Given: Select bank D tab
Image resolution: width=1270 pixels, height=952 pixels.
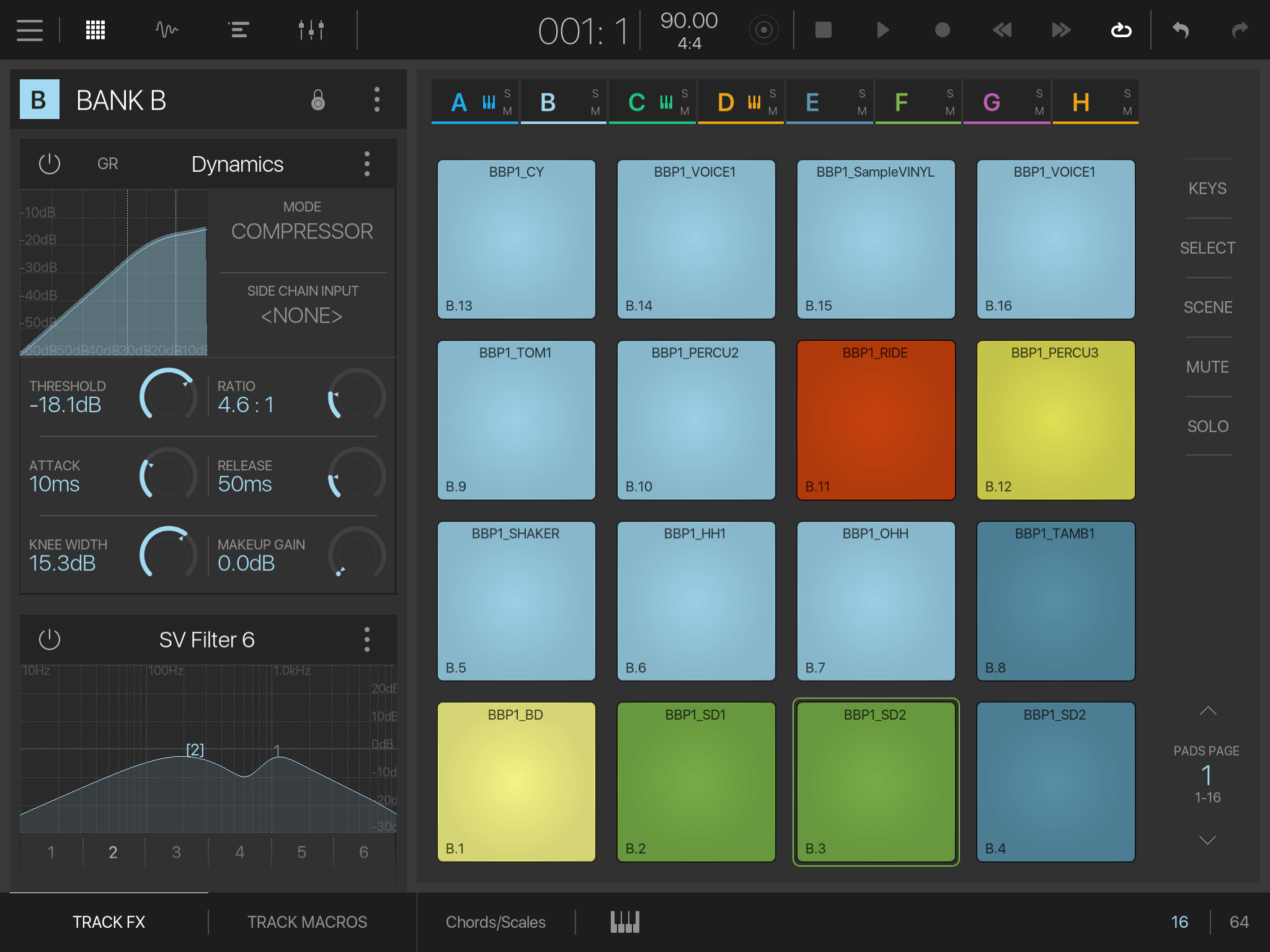Looking at the screenshot, I should [x=726, y=102].
